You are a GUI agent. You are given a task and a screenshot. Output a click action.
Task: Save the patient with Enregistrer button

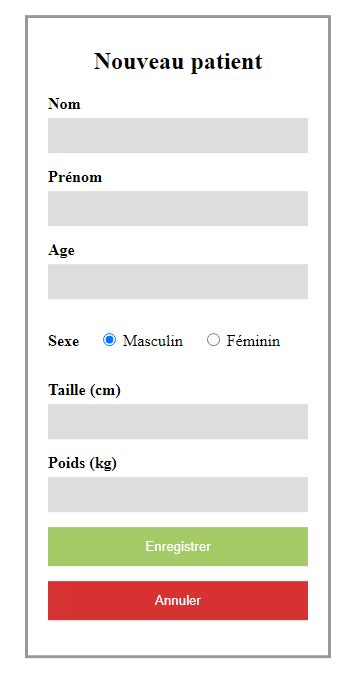178,546
